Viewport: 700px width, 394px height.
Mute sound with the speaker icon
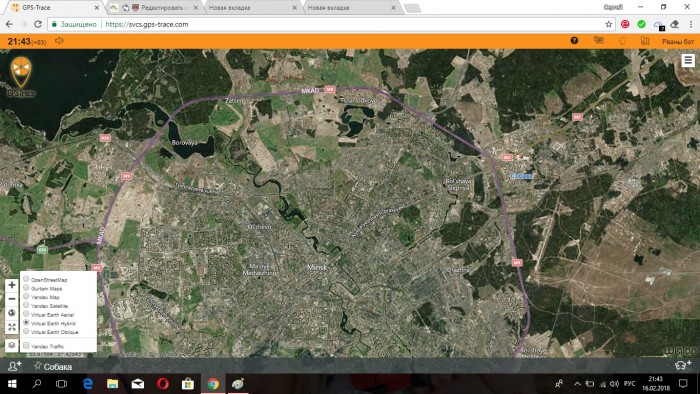click(59, 41)
